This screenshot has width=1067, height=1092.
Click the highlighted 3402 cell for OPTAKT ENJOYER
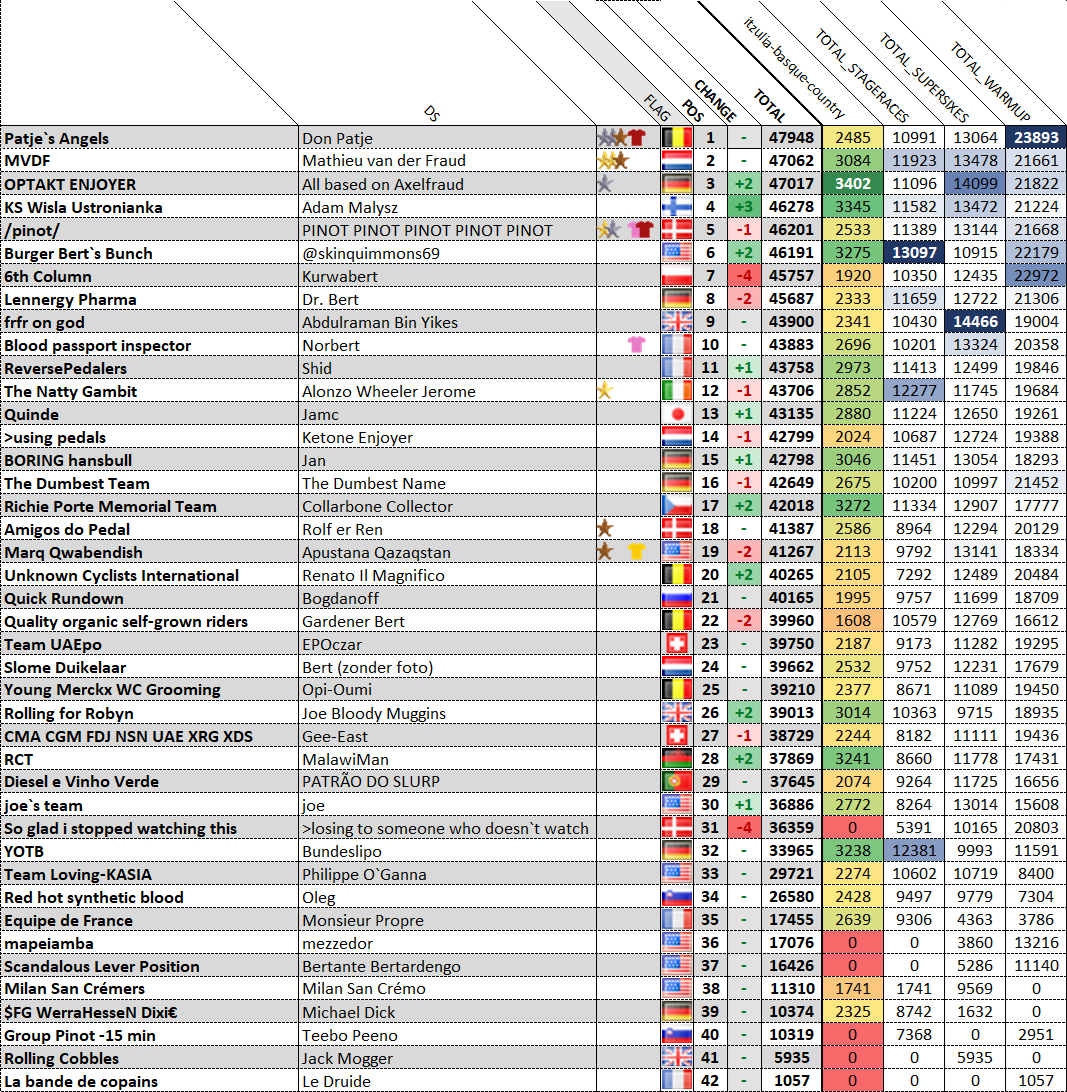click(852, 184)
